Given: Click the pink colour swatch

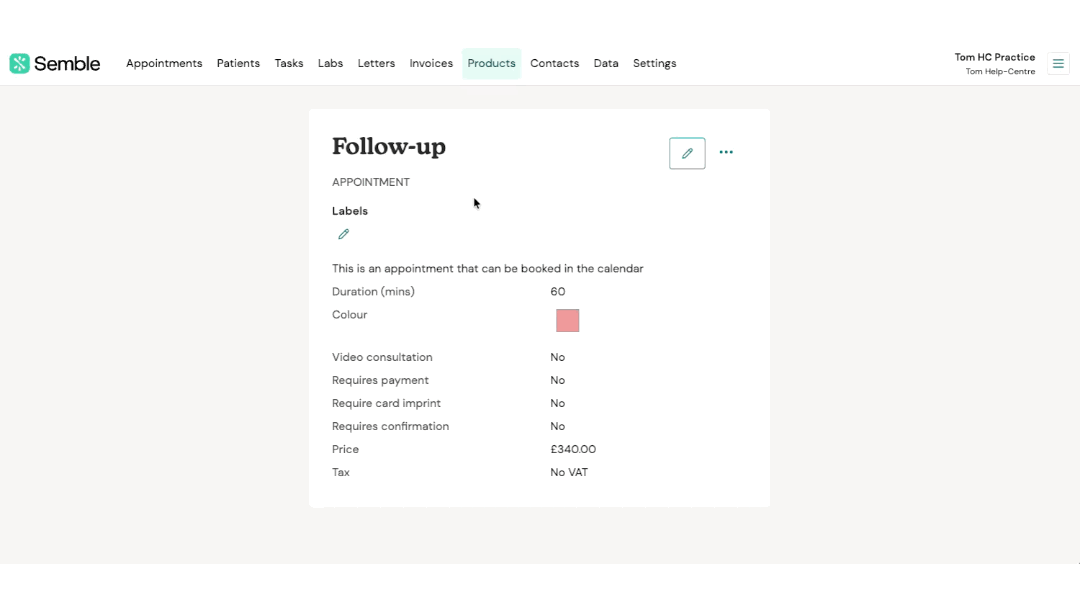Looking at the screenshot, I should click(568, 321).
